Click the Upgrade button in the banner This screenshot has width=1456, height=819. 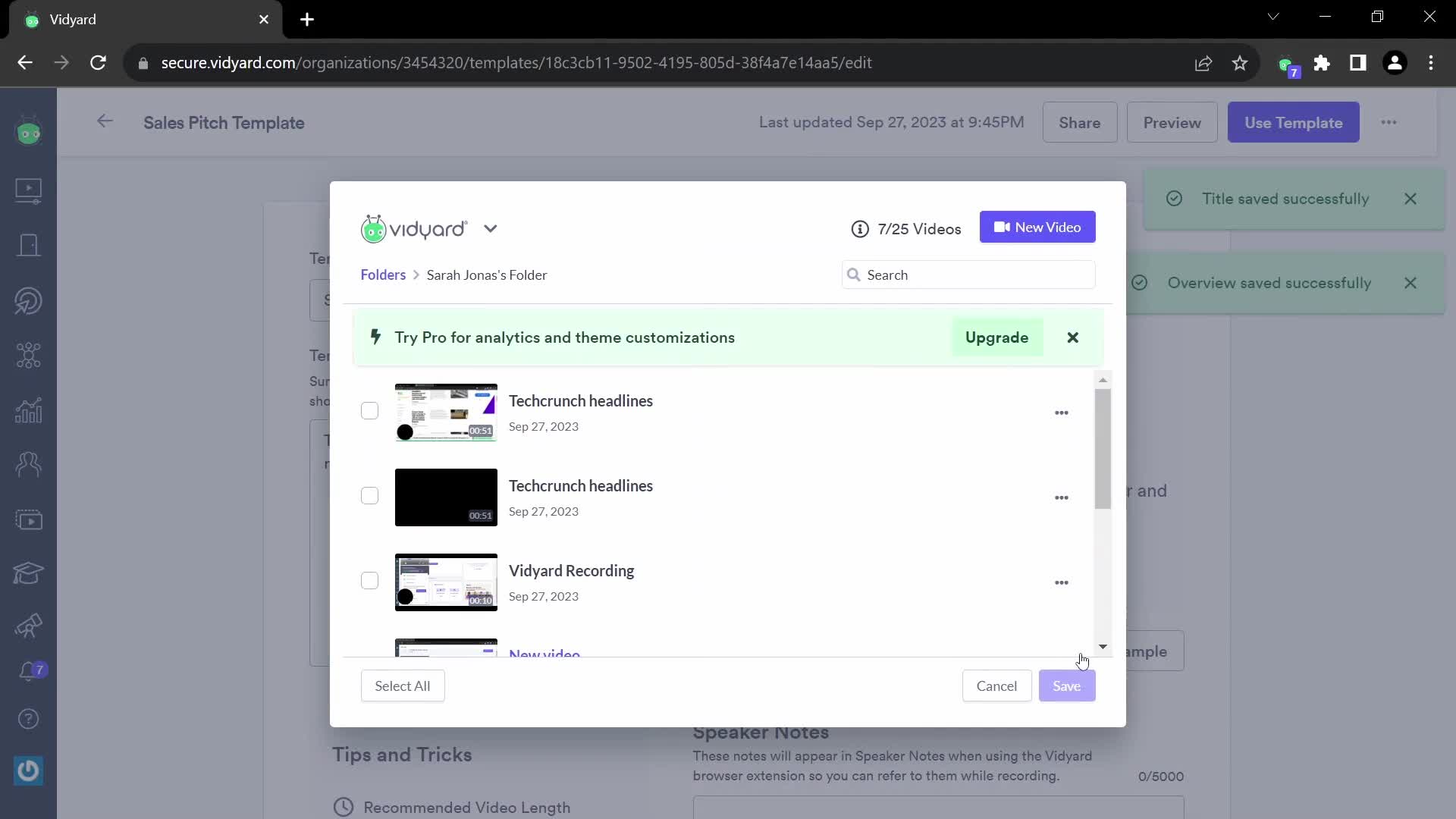point(996,337)
